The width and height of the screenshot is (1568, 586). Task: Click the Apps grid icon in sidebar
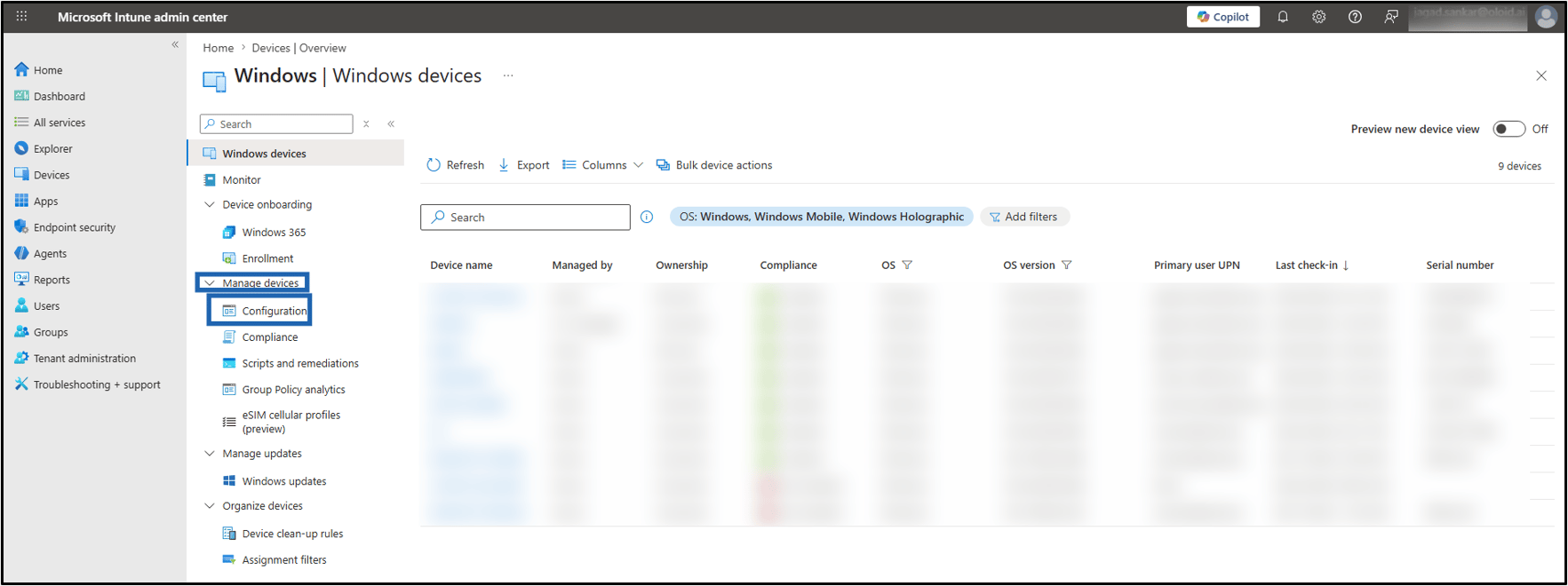[x=21, y=201]
